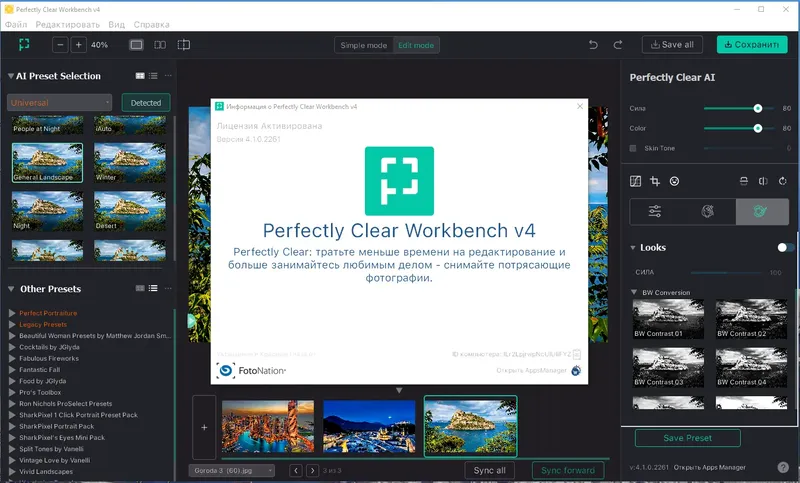Switch Other Presets to list view
Screen dimensions: 800x483
(153, 288)
